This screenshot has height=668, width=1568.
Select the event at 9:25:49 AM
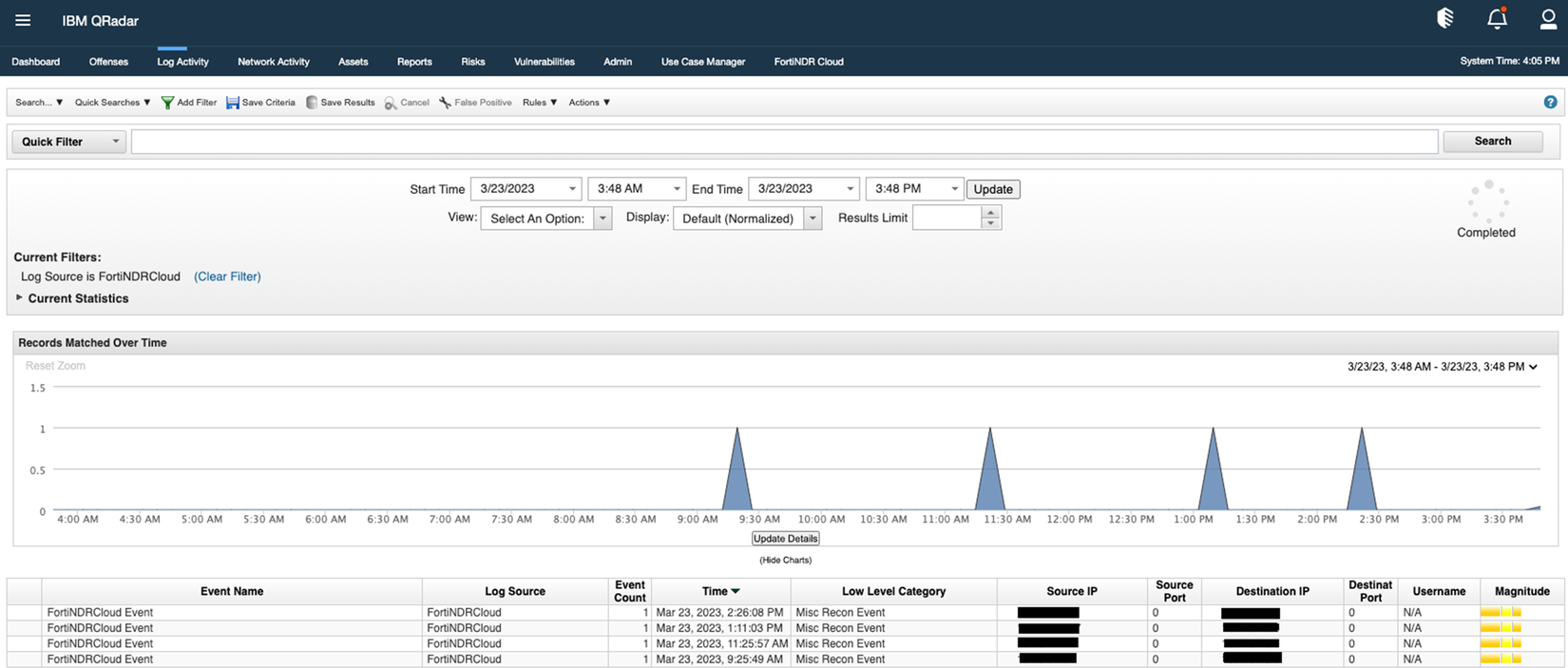(784, 658)
